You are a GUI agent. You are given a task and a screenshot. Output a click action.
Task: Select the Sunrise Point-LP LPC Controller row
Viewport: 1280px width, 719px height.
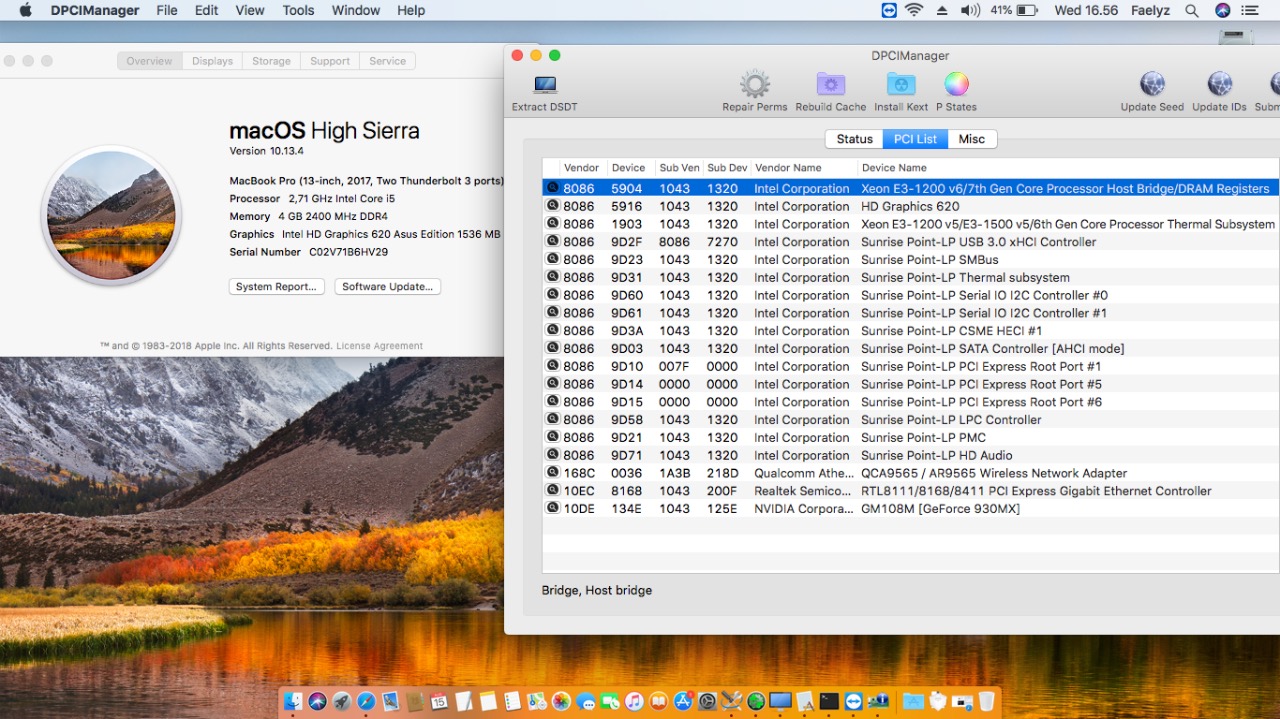[x=911, y=420]
